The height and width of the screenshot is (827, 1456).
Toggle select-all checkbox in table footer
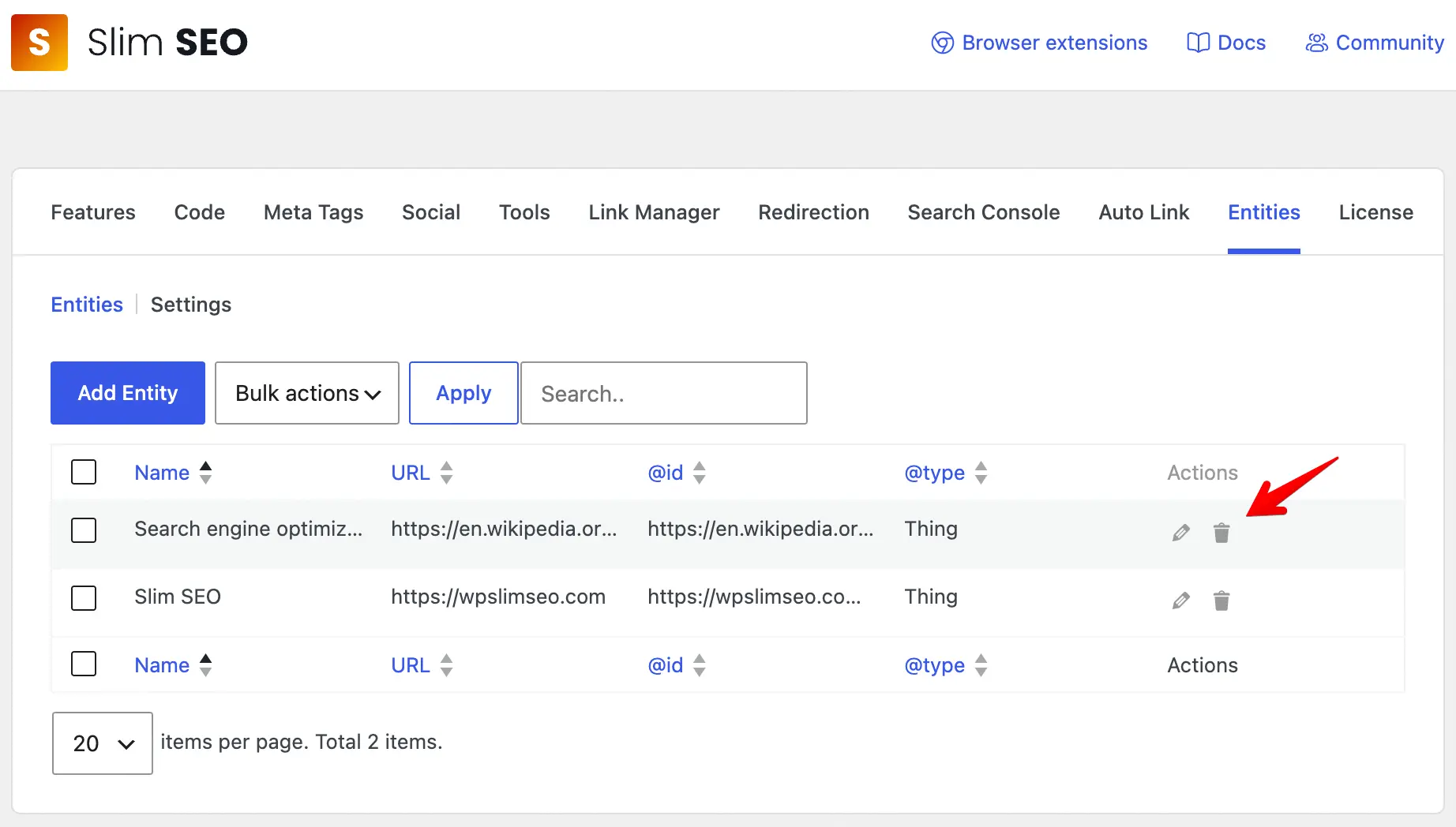coord(84,664)
